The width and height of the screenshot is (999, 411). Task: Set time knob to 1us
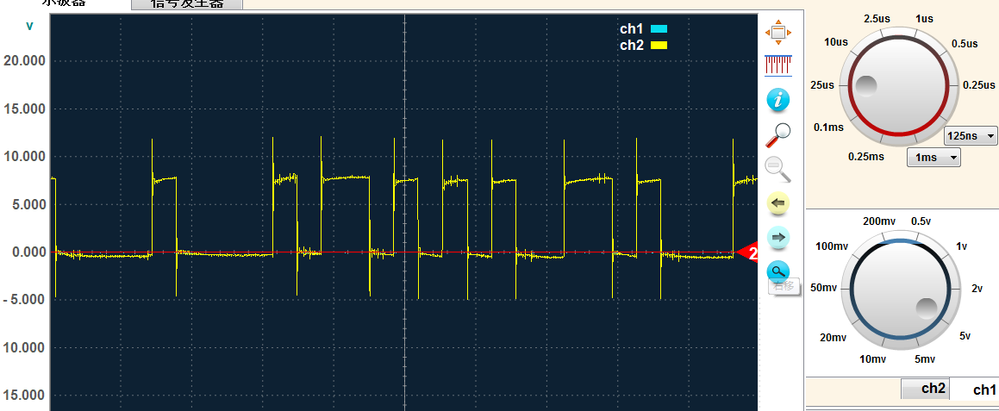(924, 18)
